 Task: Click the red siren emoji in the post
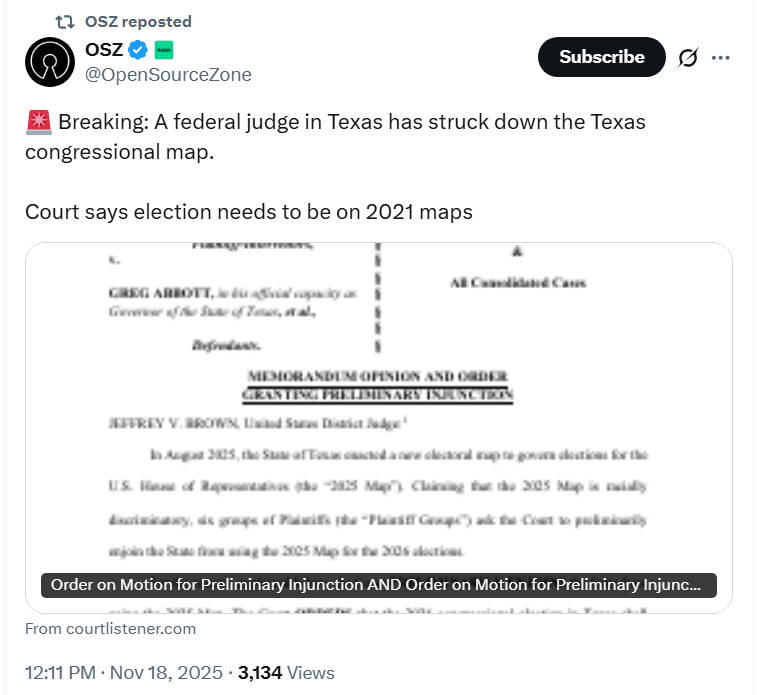39,122
